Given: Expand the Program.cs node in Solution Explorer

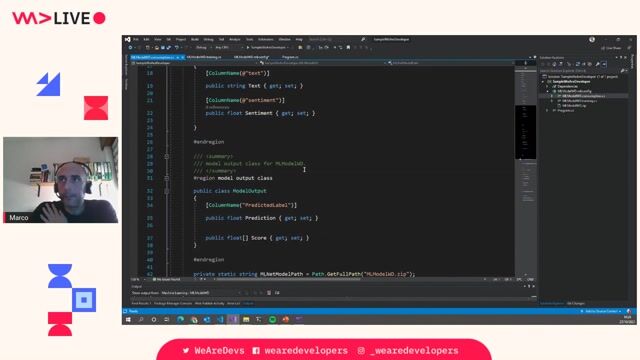Looking at the screenshot, I should (x=547, y=111).
